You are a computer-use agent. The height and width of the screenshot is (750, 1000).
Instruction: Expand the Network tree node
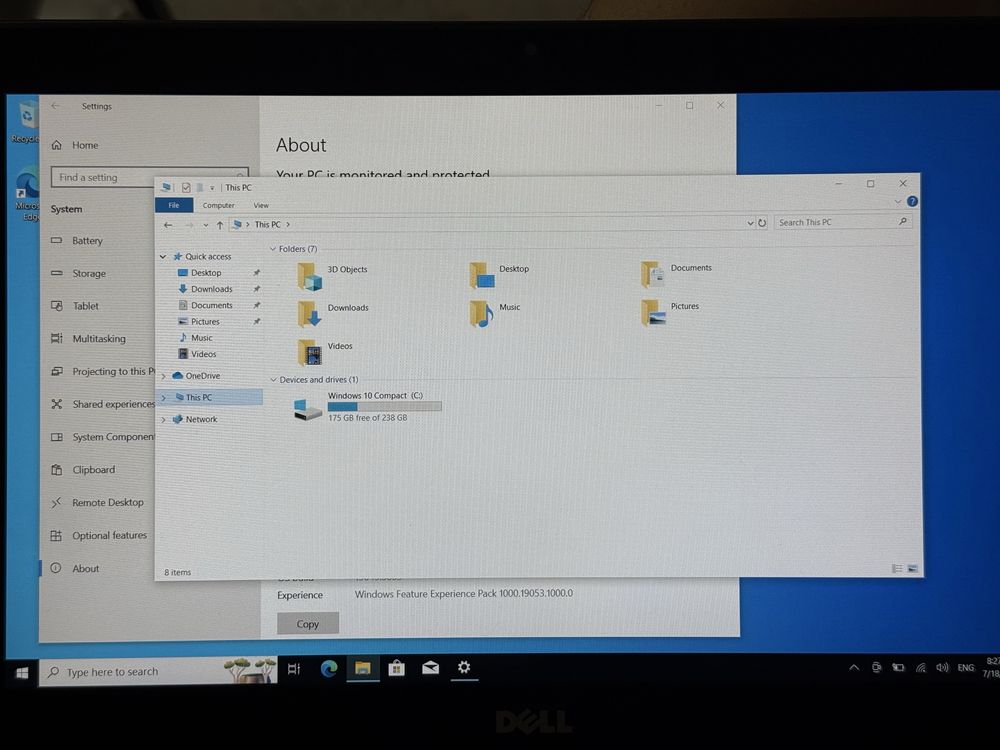pyautogui.click(x=163, y=420)
